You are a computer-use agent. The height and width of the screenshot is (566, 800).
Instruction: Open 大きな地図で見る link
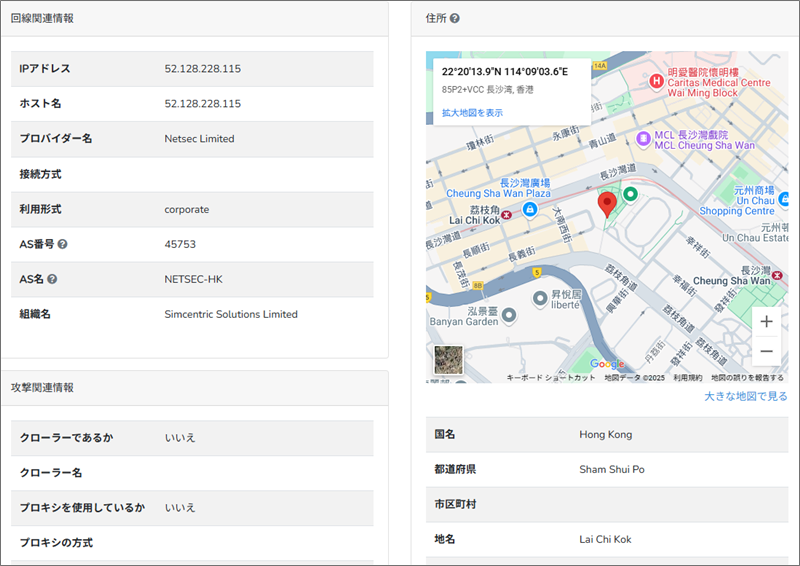[x=746, y=396]
